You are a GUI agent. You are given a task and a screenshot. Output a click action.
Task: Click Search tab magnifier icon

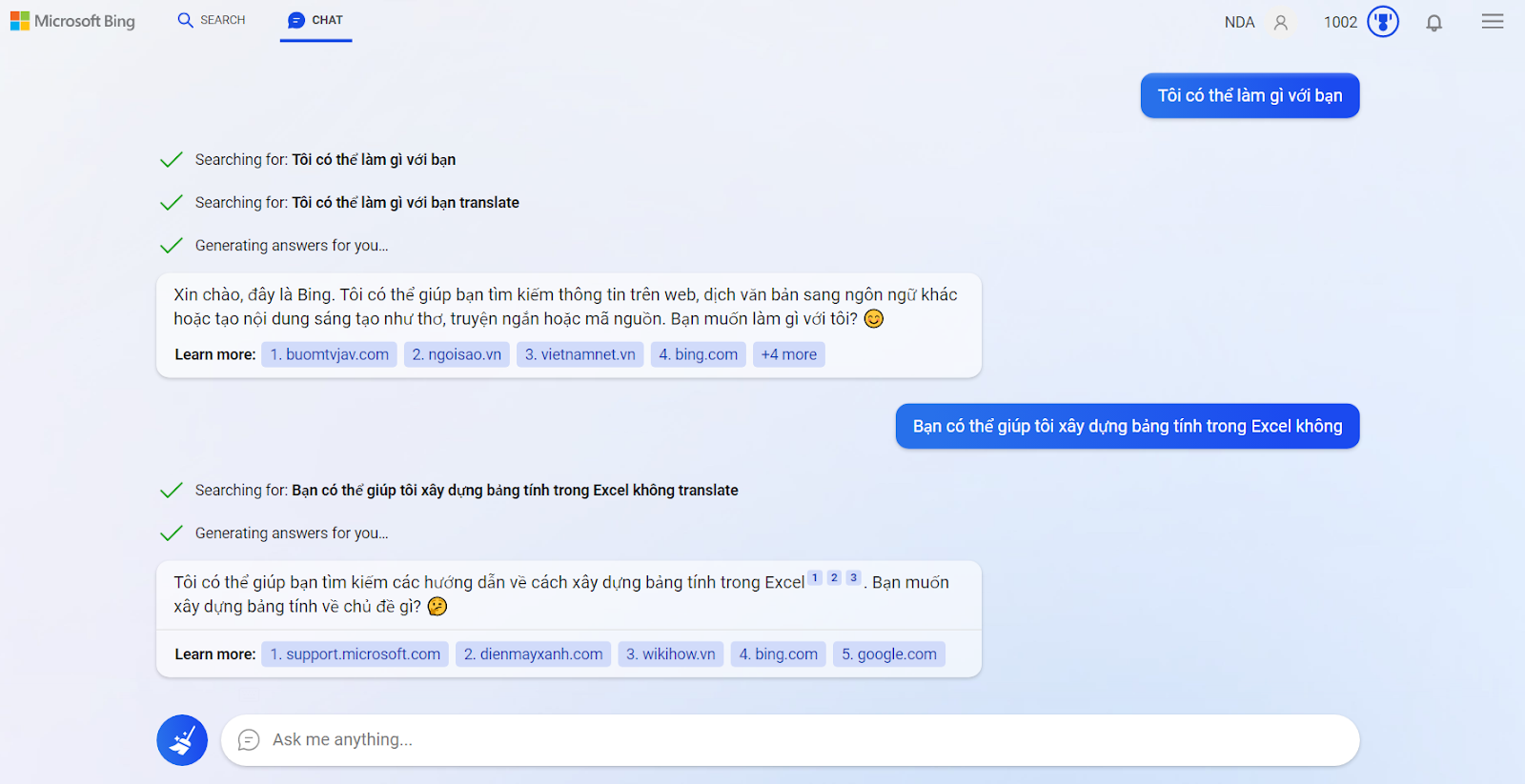click(x=185, y=20)
